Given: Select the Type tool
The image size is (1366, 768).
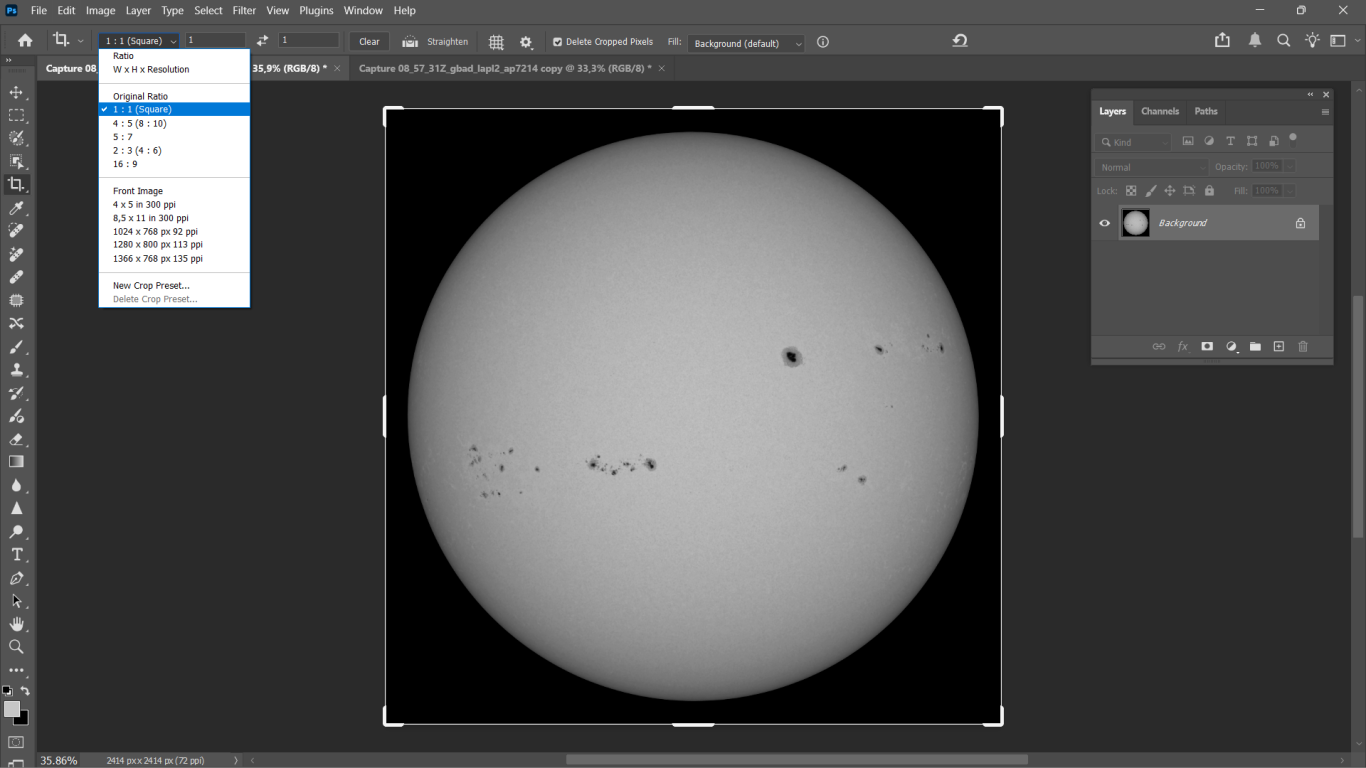Looking at the screenshot, I should (x=16, y=555).
